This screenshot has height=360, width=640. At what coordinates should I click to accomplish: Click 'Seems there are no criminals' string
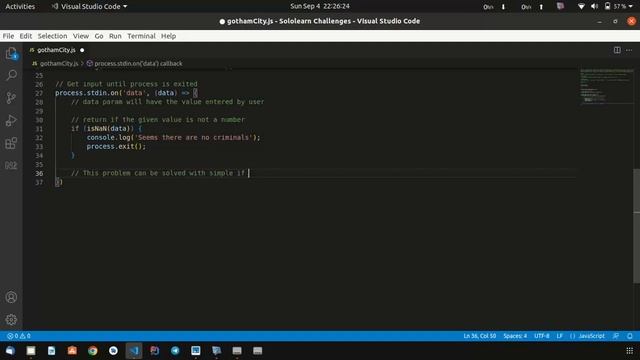(x=193, y=138)
